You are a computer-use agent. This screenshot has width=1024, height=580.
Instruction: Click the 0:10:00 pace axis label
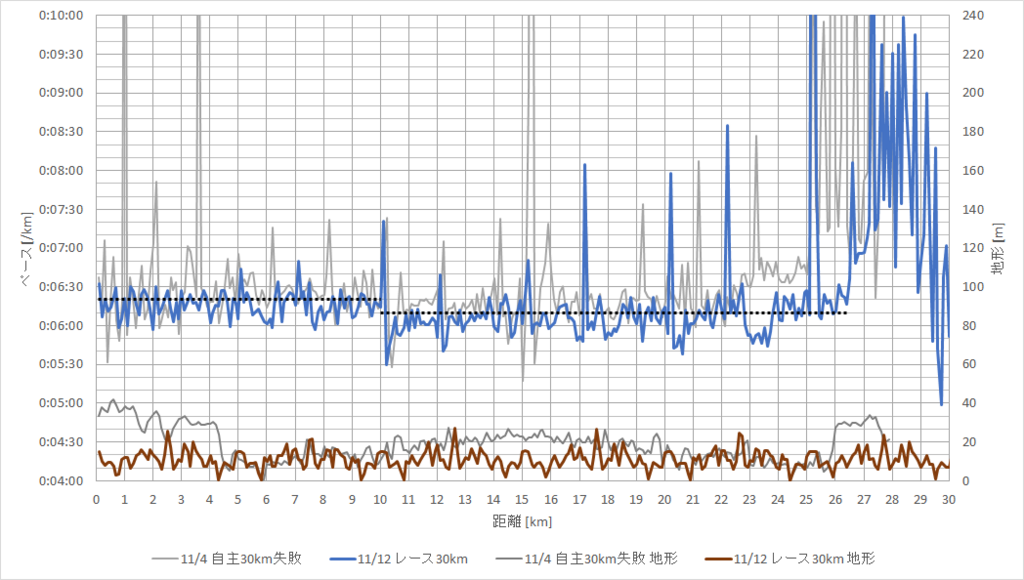pyautogui.click(x=61, y=16)
